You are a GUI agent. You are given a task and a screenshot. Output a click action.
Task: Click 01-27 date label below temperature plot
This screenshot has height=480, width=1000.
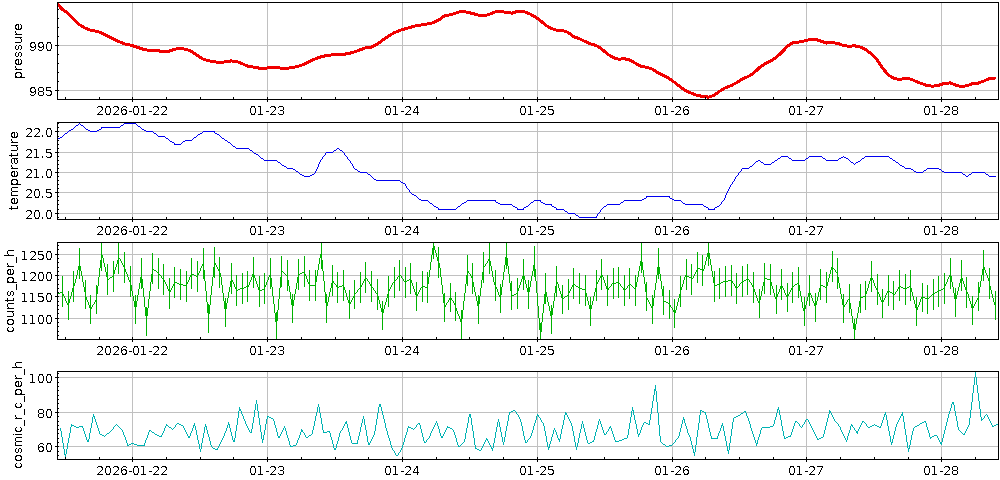(807, 231)
